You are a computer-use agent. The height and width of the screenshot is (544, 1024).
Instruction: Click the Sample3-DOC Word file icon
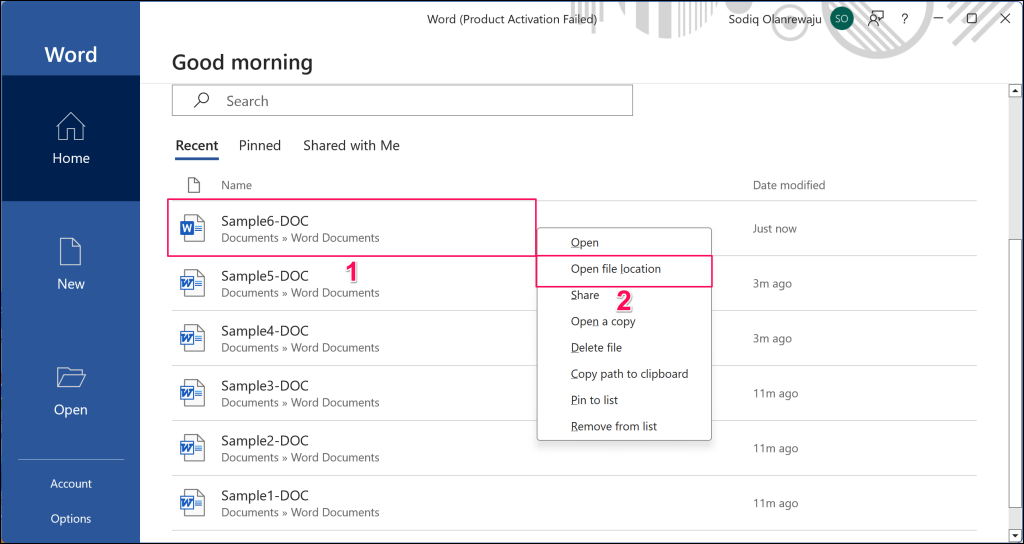point(191,394)
